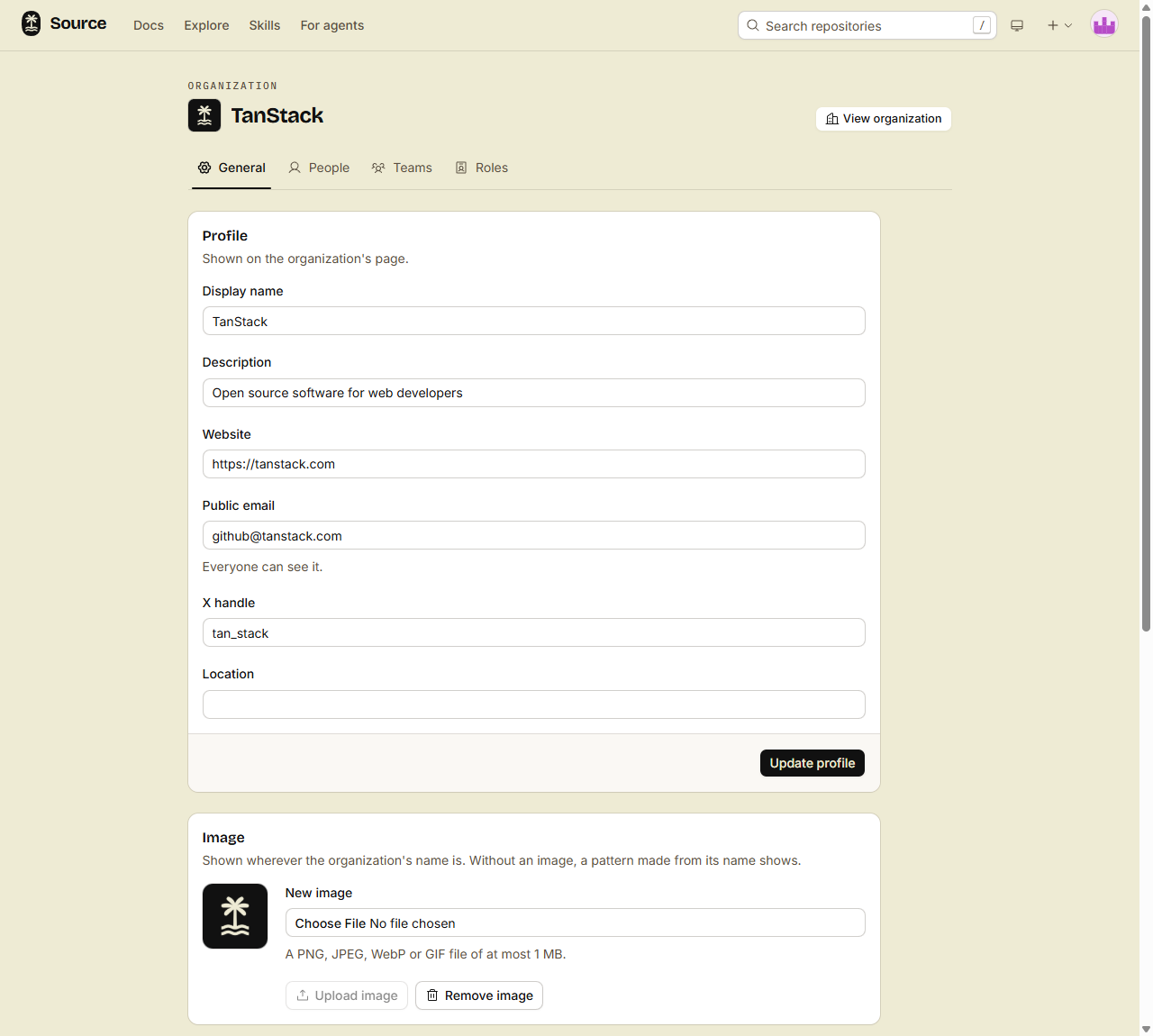Open the monitor icon in header
This screenshot has height=1036, width=1153.
coord(1017,25)
